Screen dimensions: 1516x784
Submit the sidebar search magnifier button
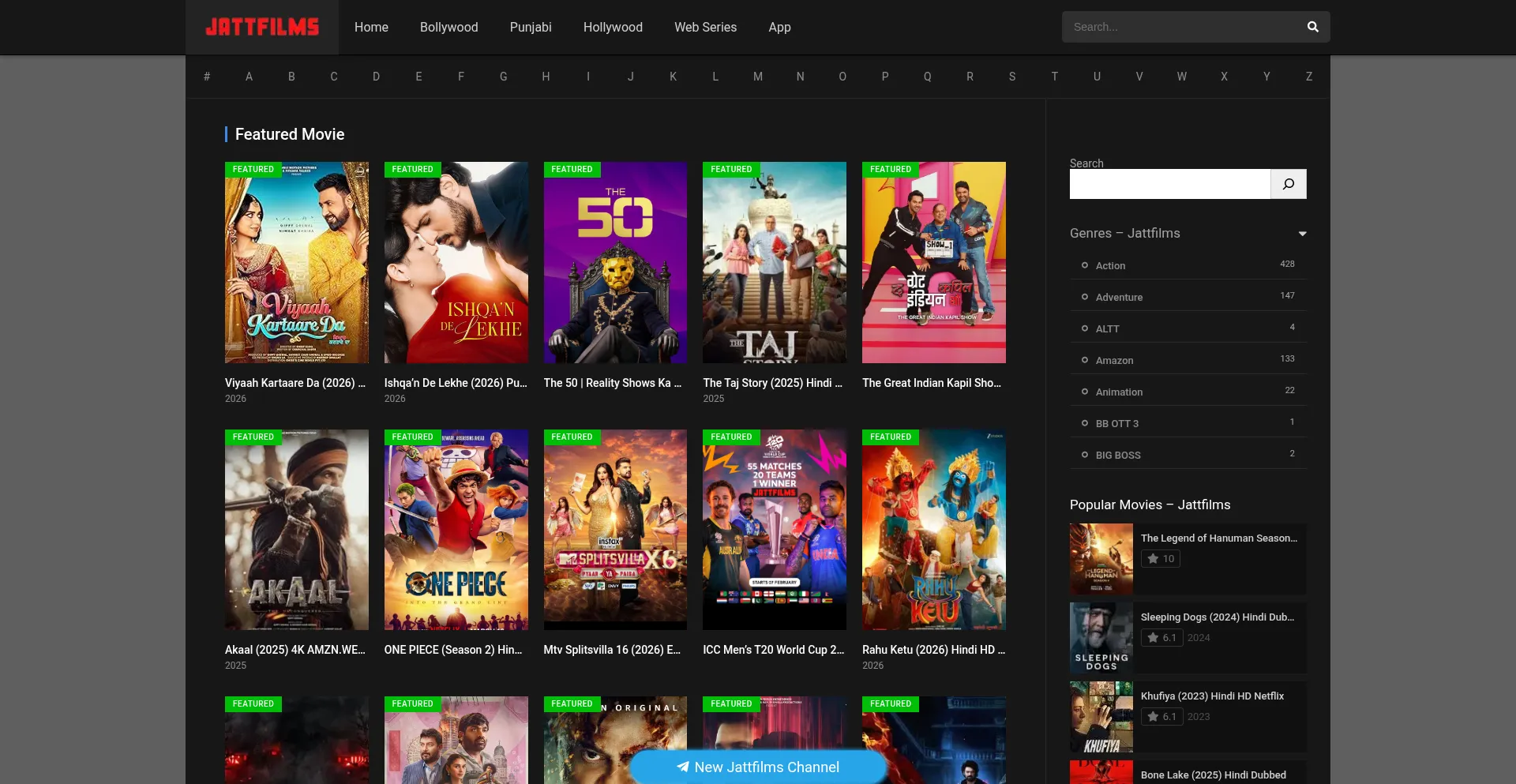tap(1289, 184)
